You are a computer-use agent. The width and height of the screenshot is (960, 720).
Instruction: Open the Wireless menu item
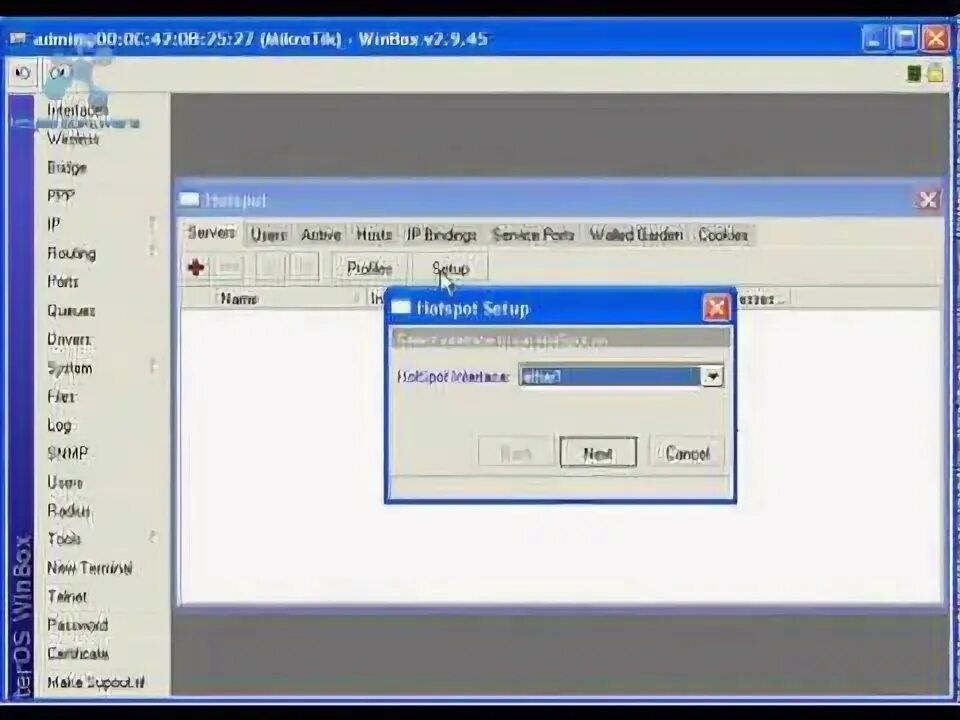pos(73,138)
